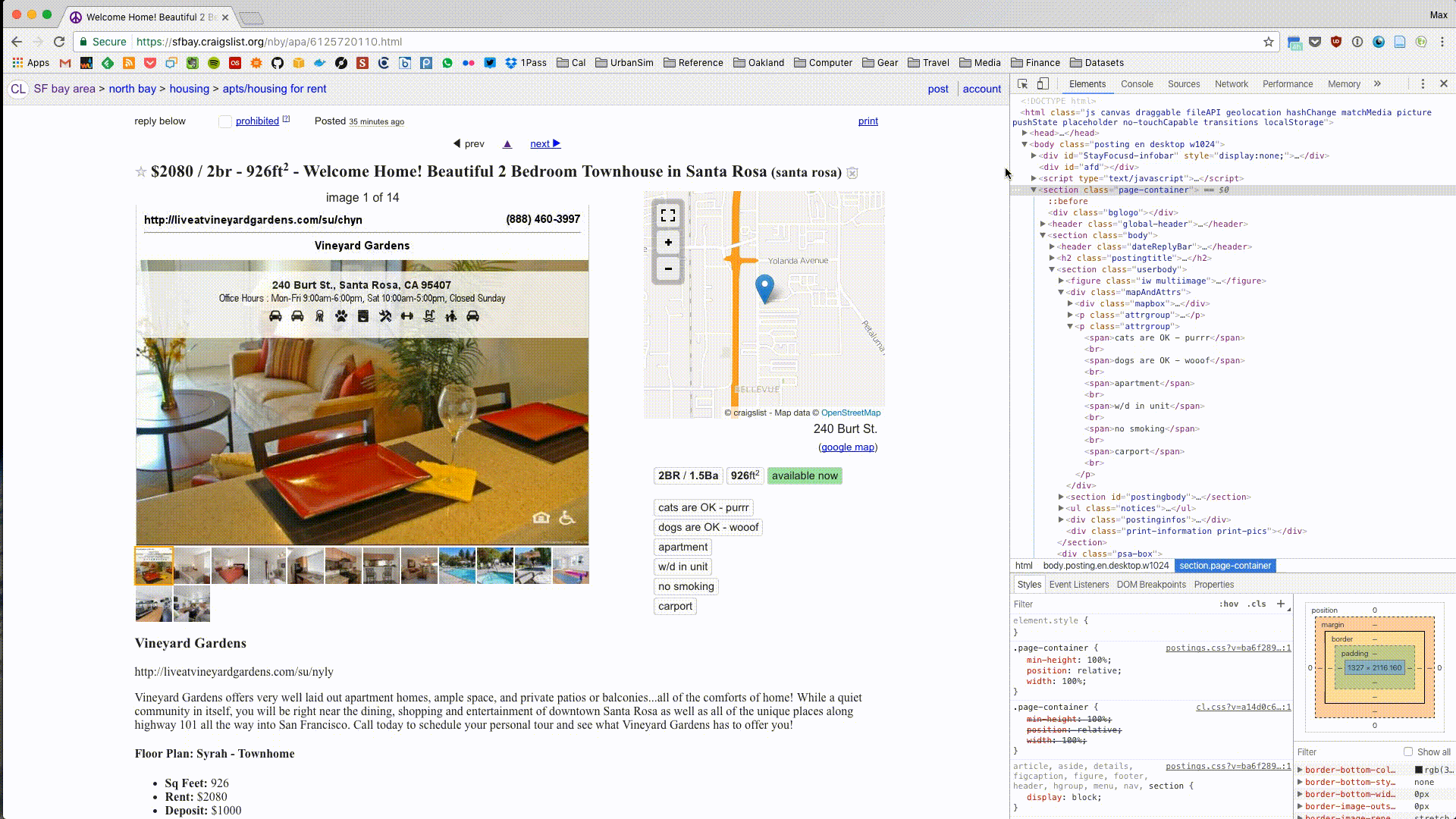Click the blue map location marker
Screen dimensions: 1456x819
[x=764, y=288]
